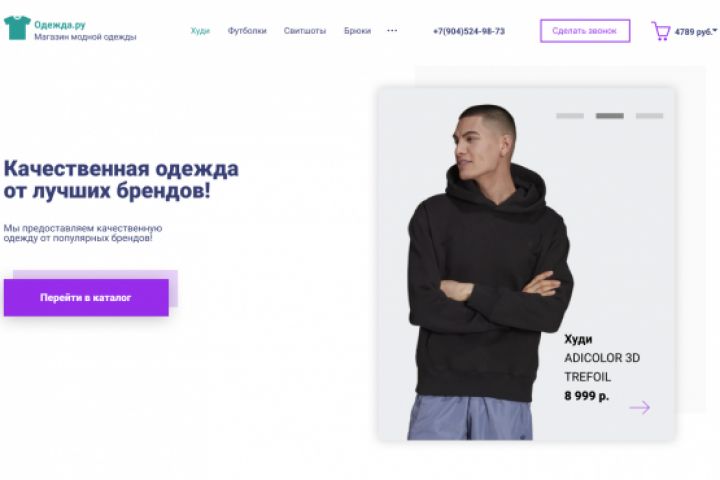Open the Худи menu item

[200, 31]
